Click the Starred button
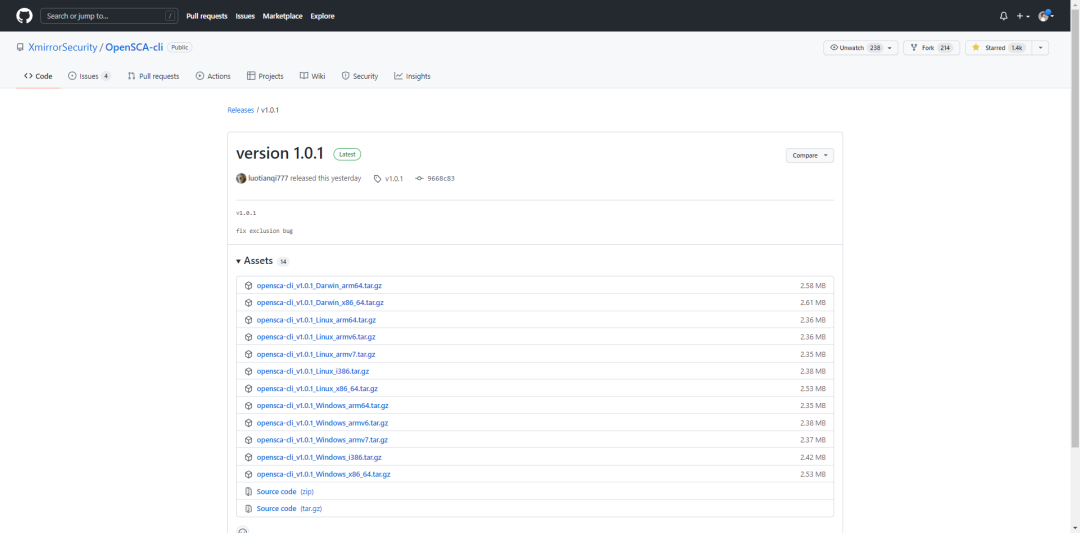 click(x=997, y=48)
